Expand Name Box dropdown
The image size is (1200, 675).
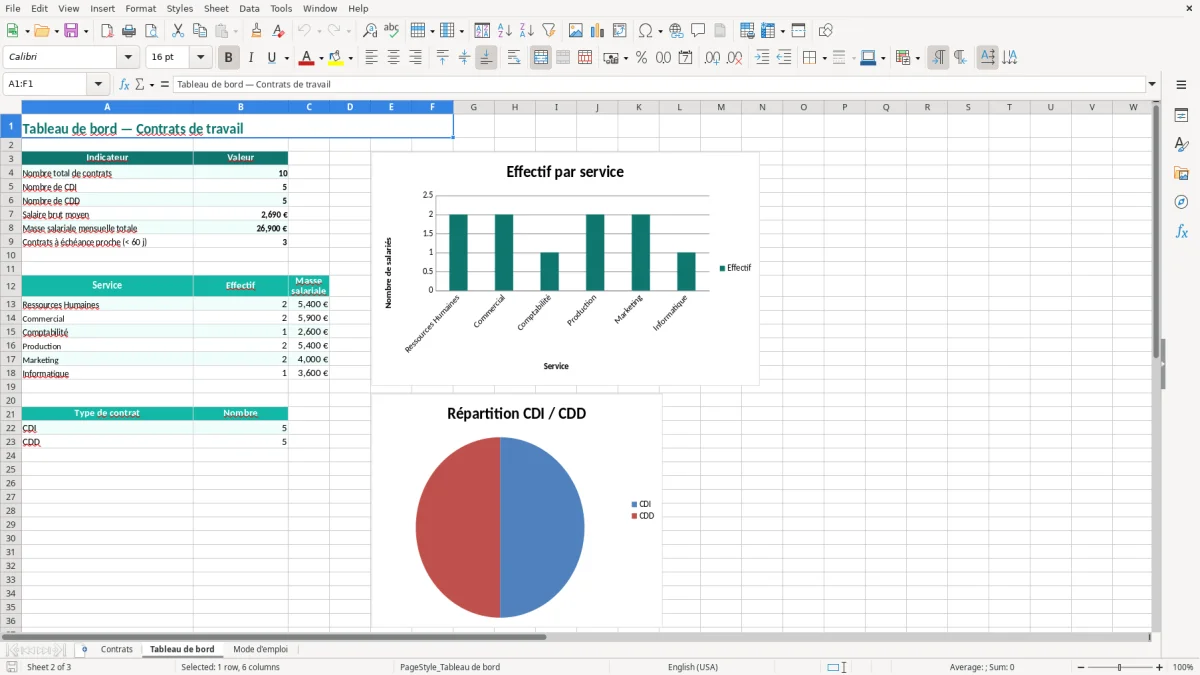98,85
